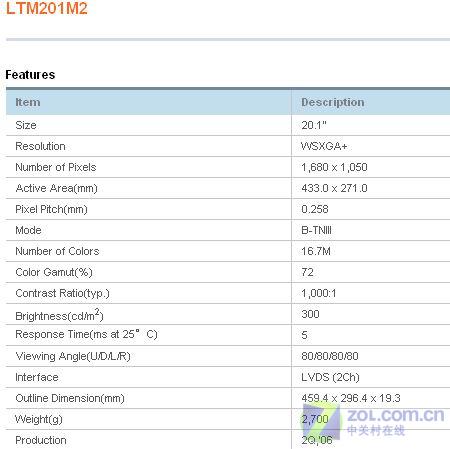Click the Production row label
450x449 pixels.
(41, 440)
